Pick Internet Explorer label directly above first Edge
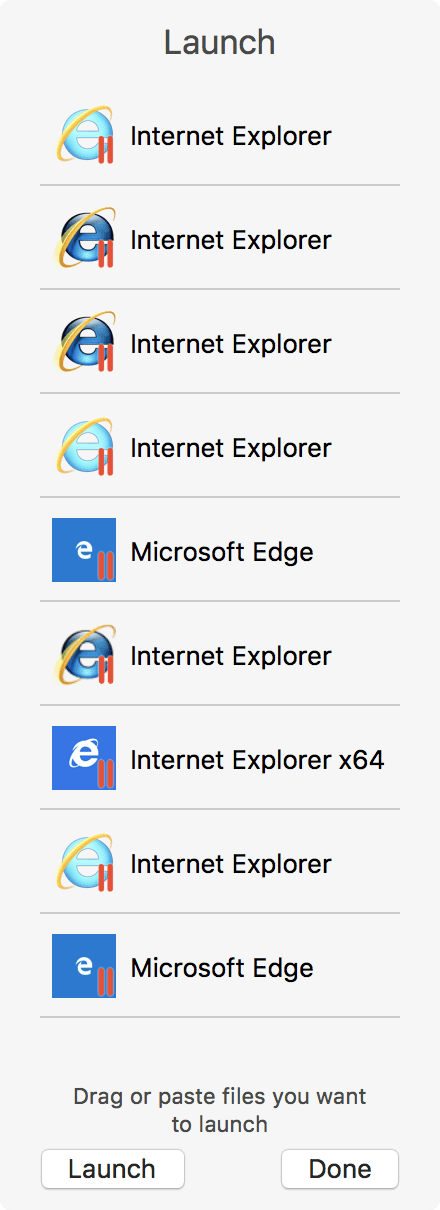 (231, 448)
